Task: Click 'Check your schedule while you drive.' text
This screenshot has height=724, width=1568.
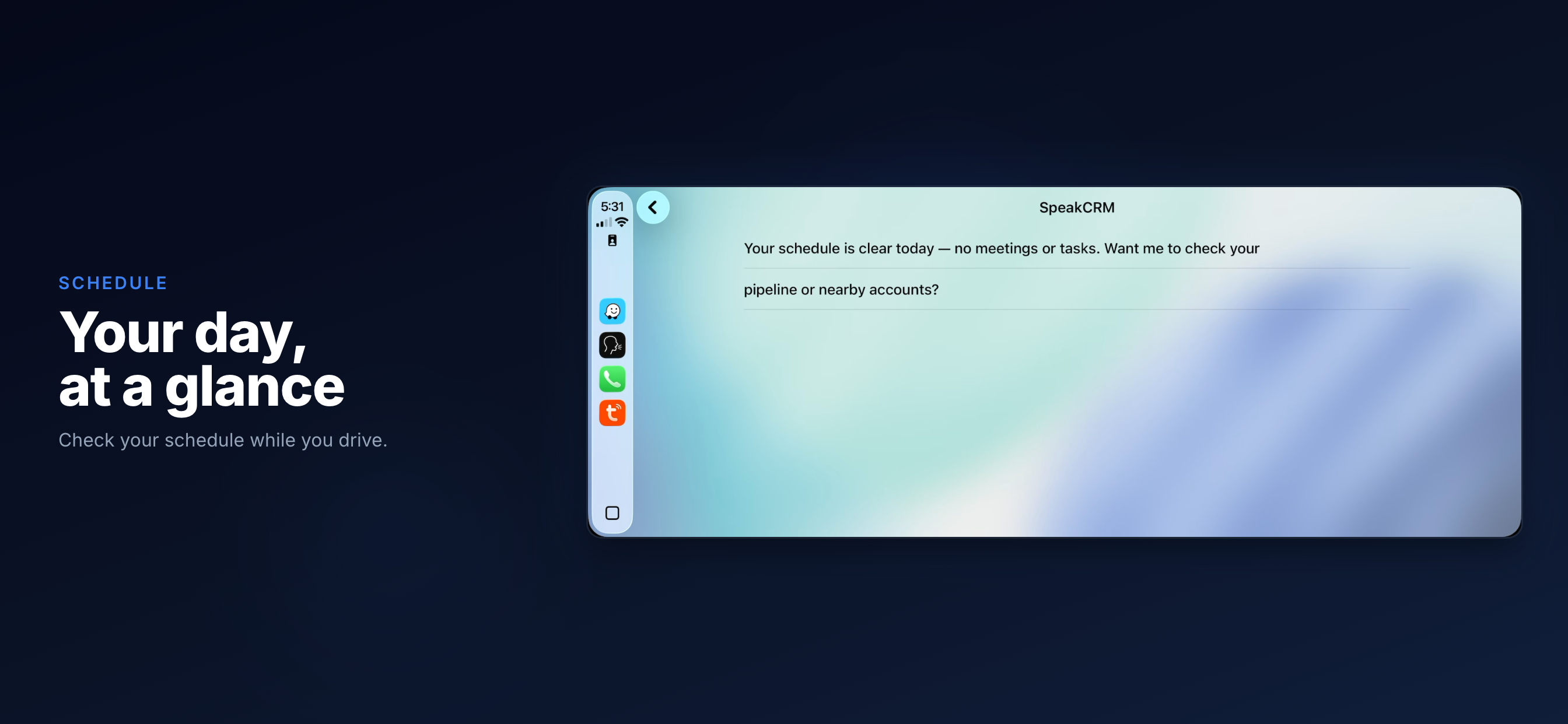Action: tap(223, 441)
